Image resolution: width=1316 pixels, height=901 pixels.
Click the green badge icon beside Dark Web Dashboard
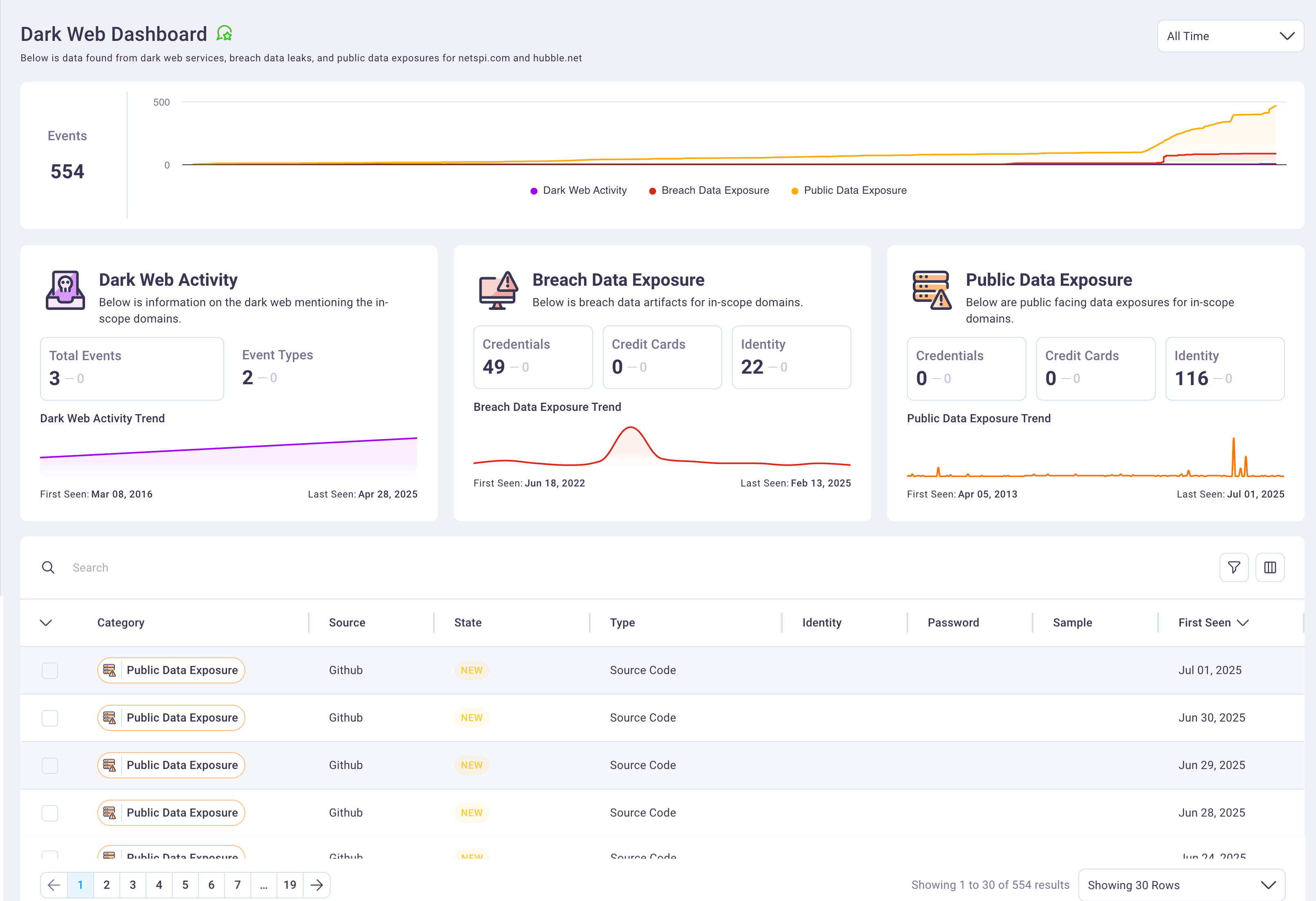[224, 34]
